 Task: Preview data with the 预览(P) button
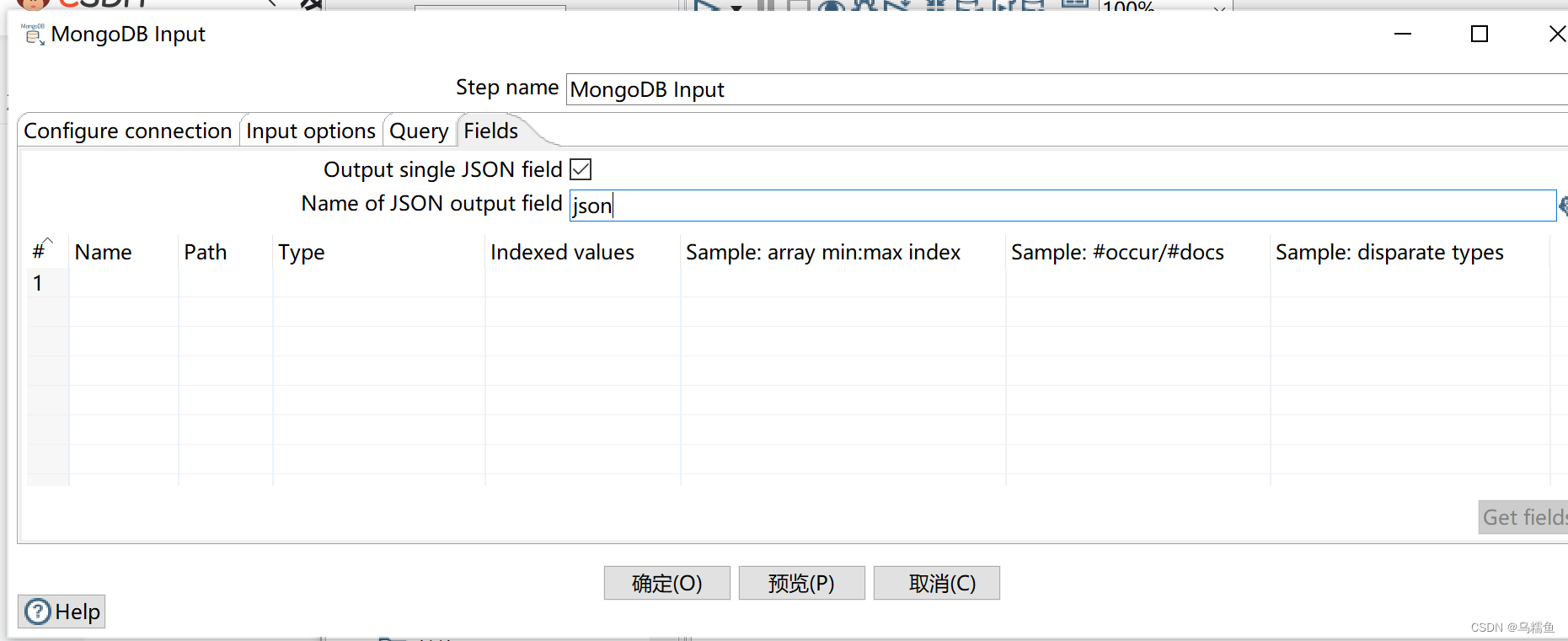tap(802, 583)
